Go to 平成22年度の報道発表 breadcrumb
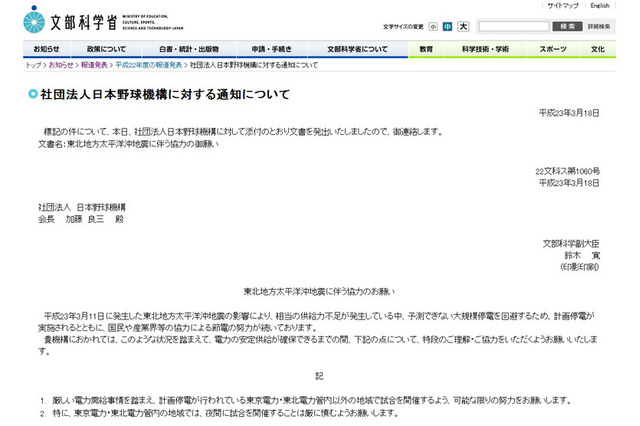The width and height of the screenshot is (640, 426). [x=149, y=65]
